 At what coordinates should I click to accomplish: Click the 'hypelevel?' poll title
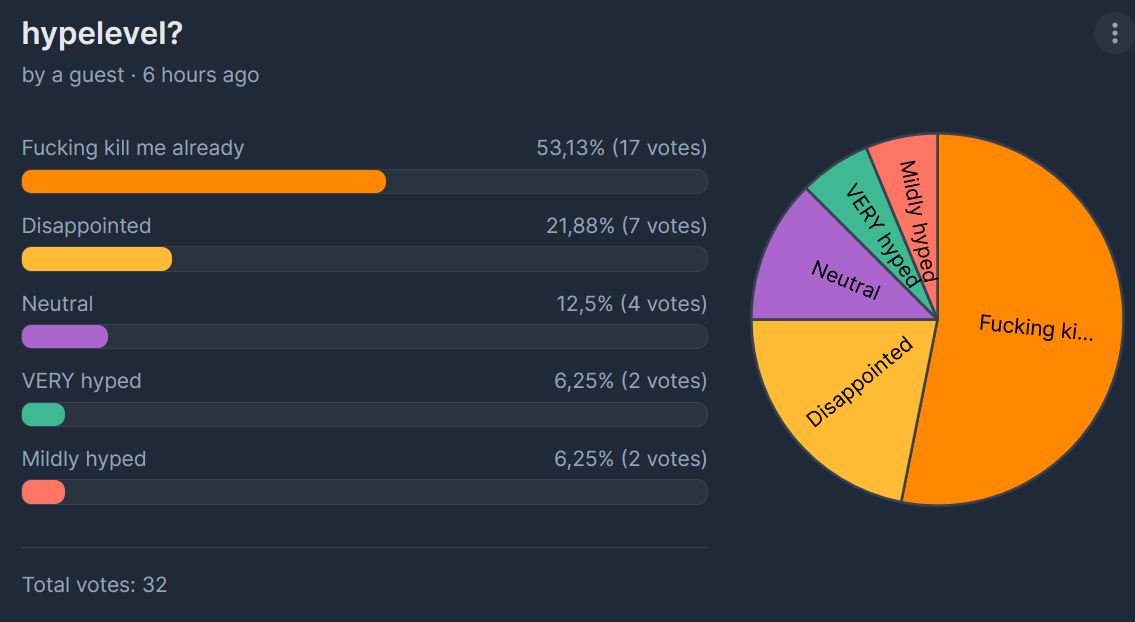tap(102, 34)
